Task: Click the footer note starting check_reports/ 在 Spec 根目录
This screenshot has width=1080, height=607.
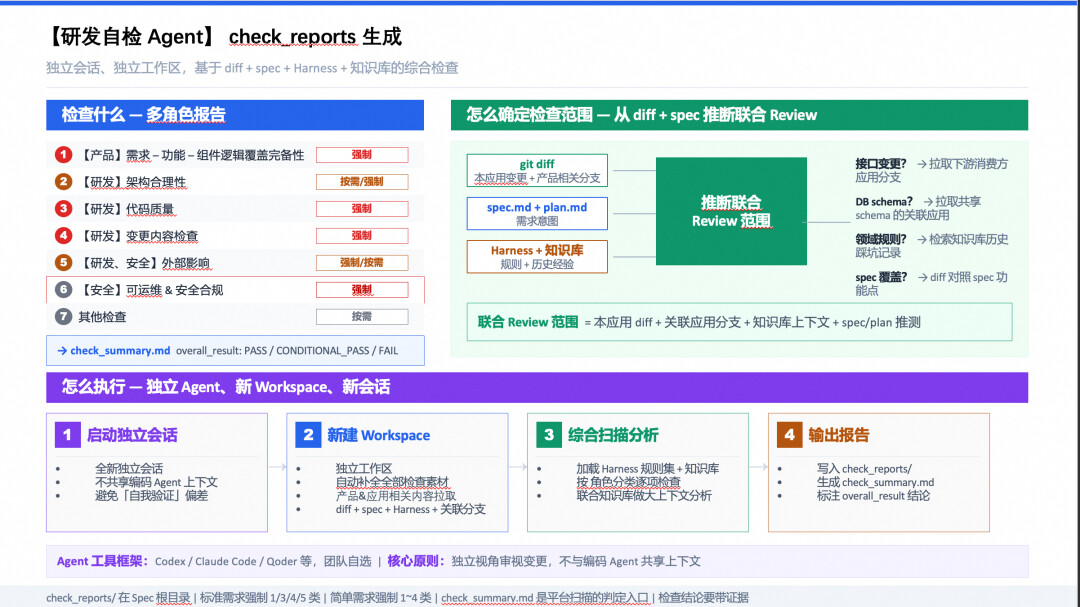Action: pos(397,597)
